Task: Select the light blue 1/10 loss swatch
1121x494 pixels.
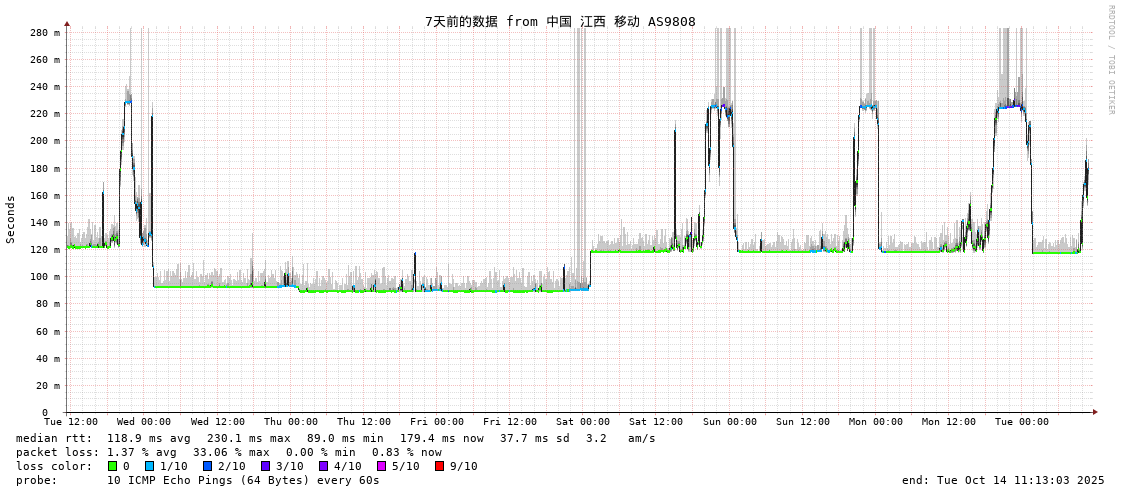Action: [150, 466]
